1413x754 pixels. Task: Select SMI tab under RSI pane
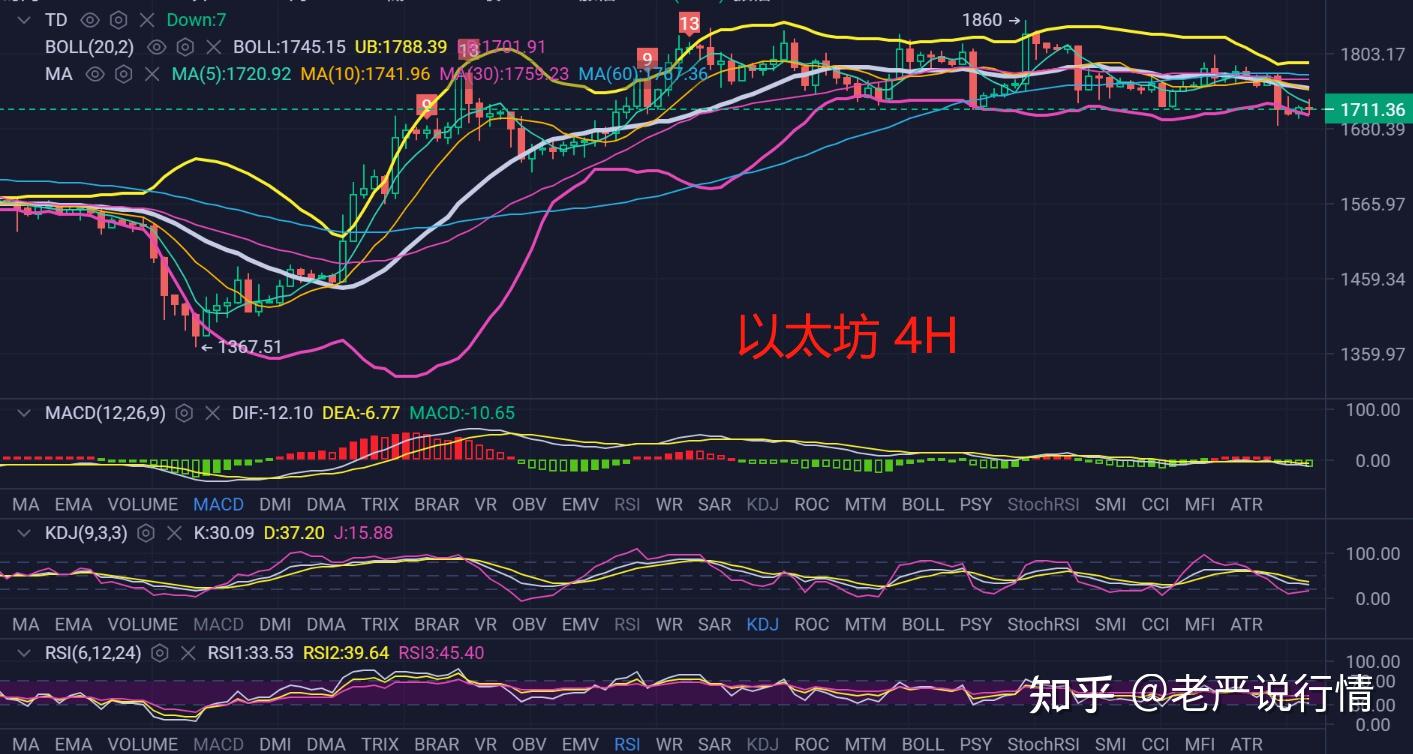1110,744
